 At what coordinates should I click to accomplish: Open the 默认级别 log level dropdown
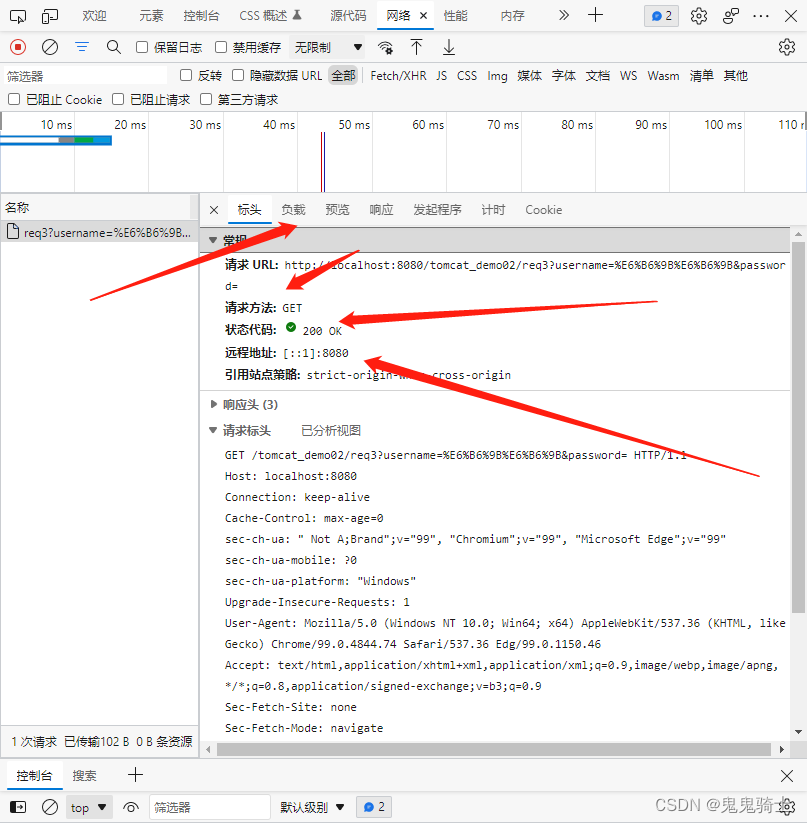(x=312, y=807)
